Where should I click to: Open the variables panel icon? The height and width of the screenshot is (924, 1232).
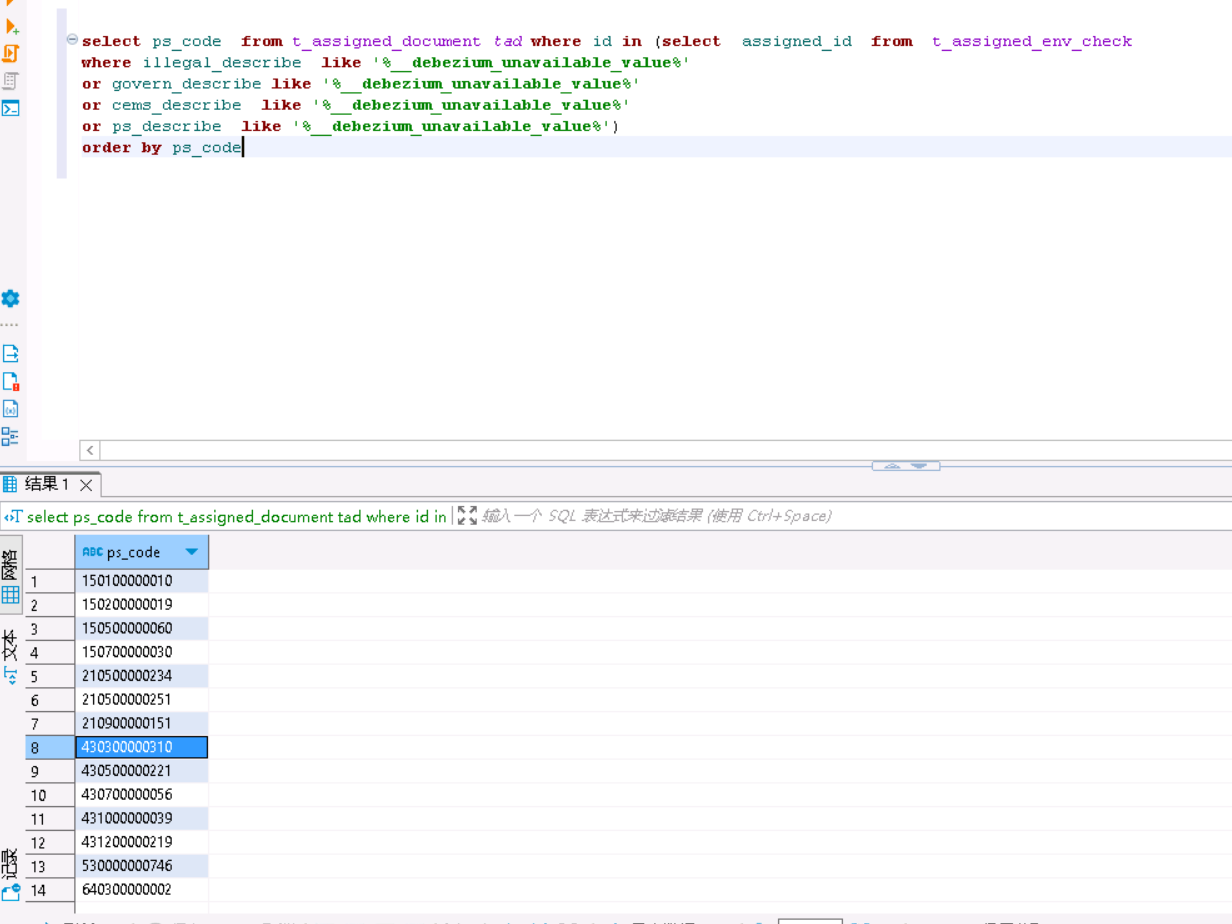pos(11,409)
